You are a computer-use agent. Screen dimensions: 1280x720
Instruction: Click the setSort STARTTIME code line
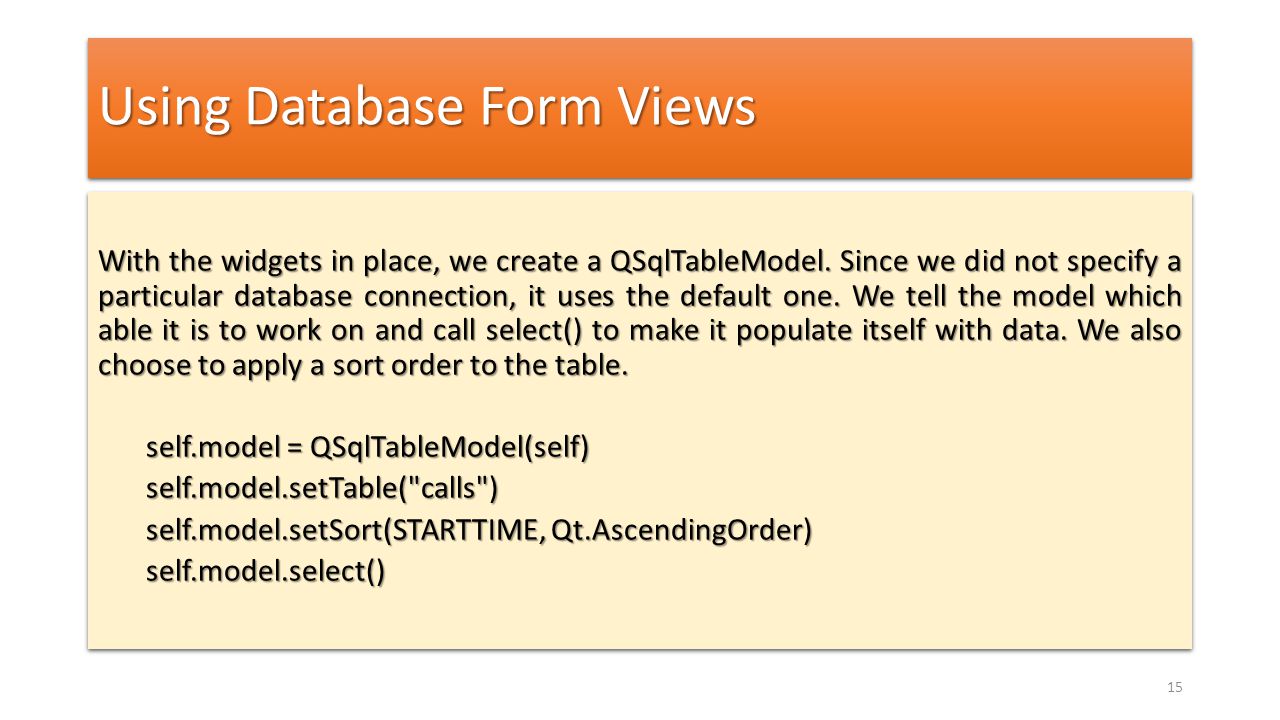point(479,530)
